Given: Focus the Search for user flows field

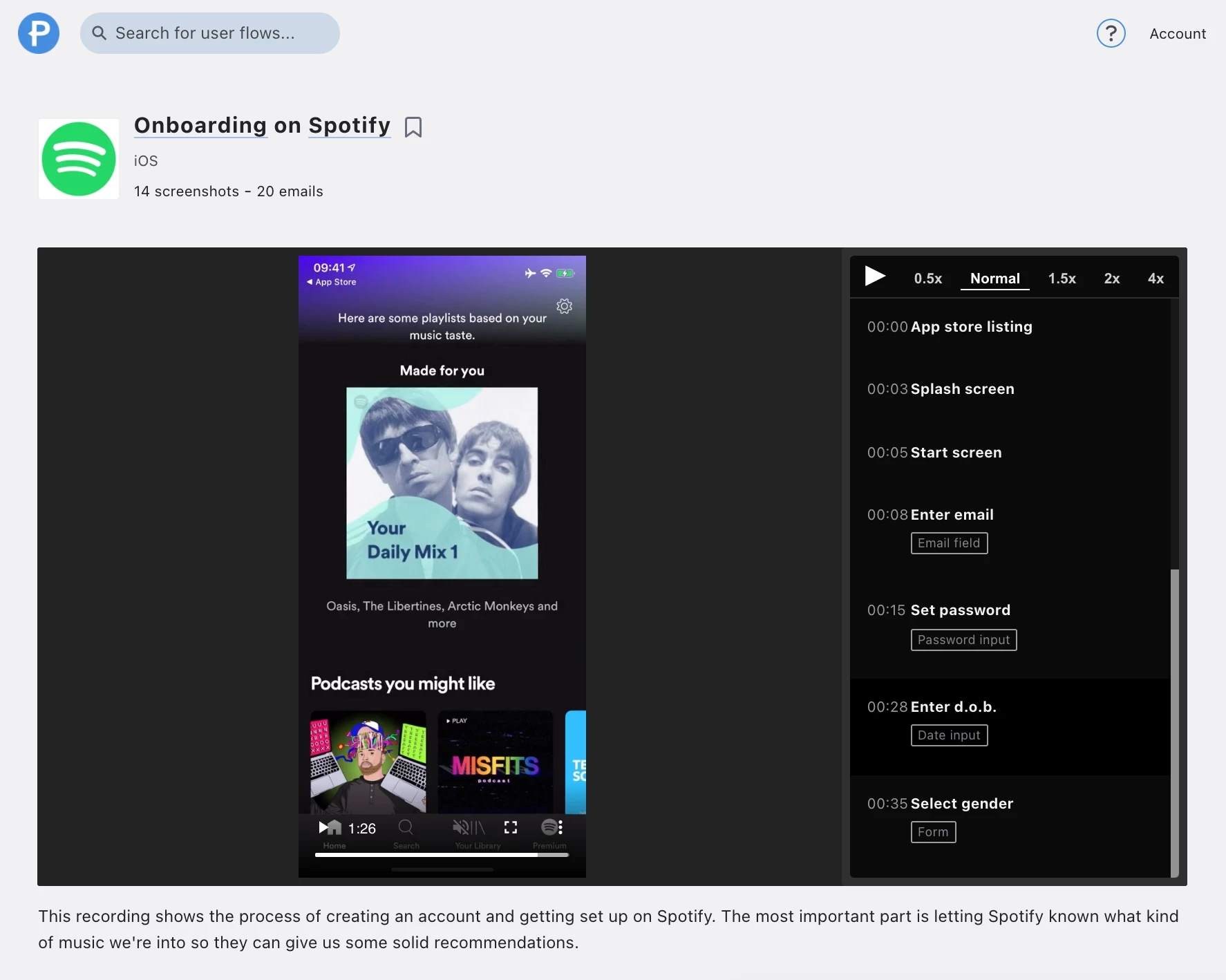Looking at the screenshot, I should coord(210,33).
